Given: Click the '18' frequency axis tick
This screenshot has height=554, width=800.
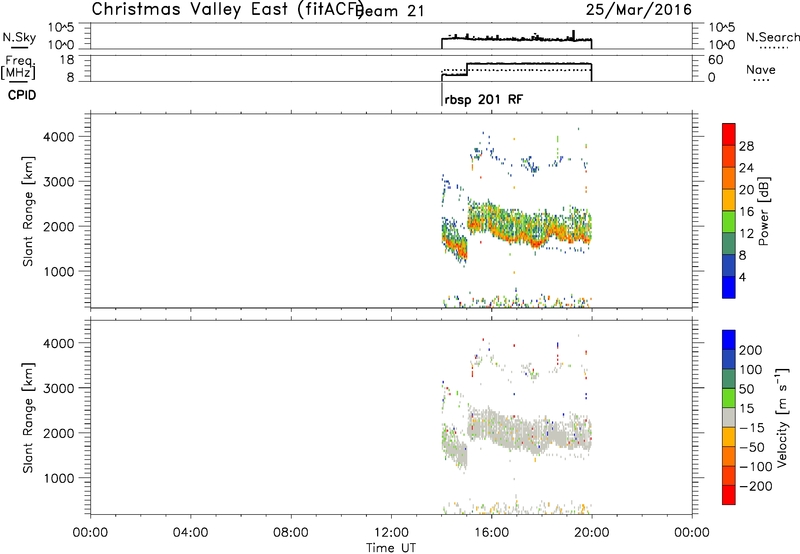Looking at the screenshot, I should click(67, 60).
